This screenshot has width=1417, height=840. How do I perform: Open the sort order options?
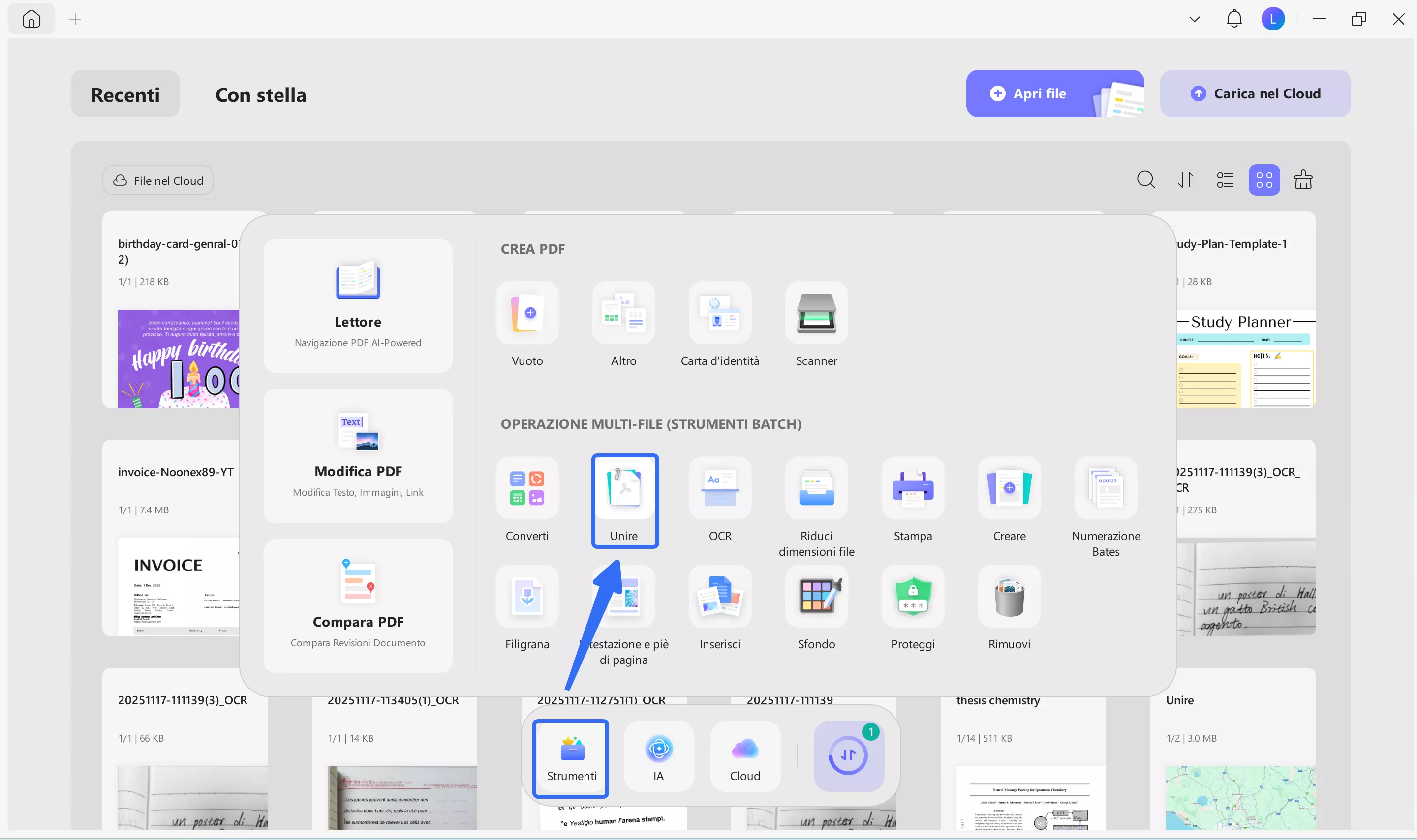point(1185,180)
